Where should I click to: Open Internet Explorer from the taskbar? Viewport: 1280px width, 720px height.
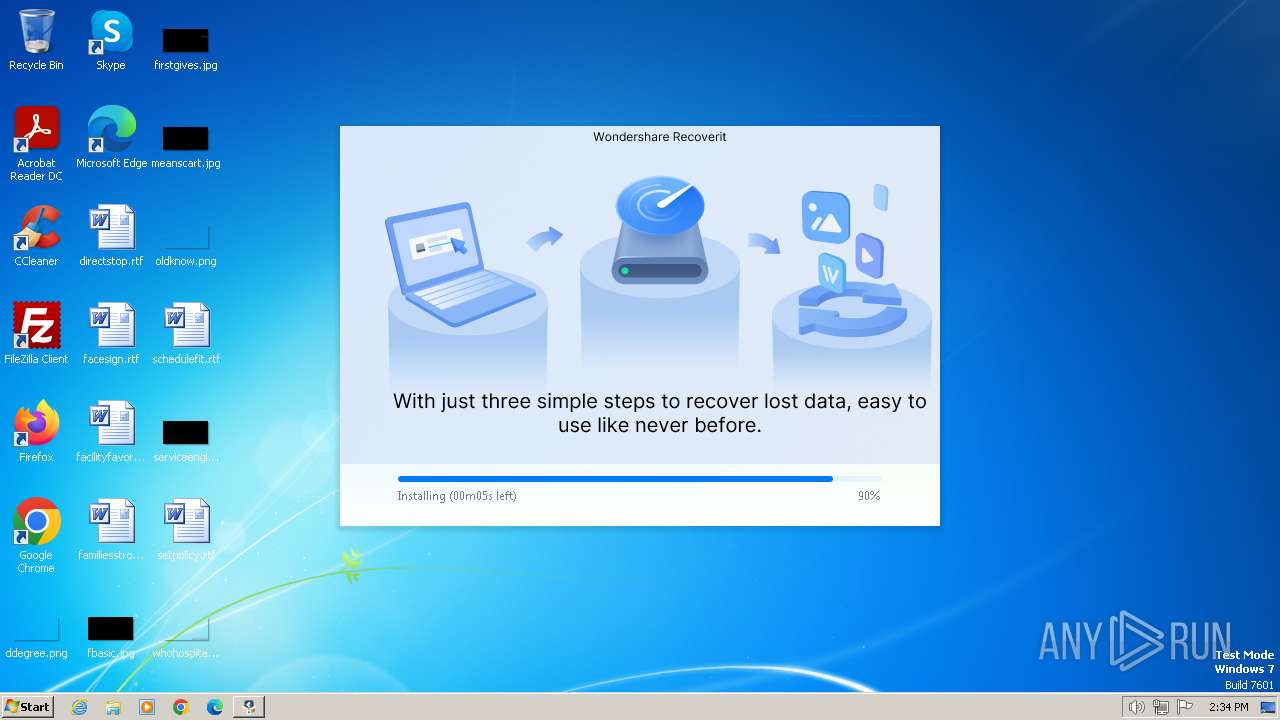point(79,707)
